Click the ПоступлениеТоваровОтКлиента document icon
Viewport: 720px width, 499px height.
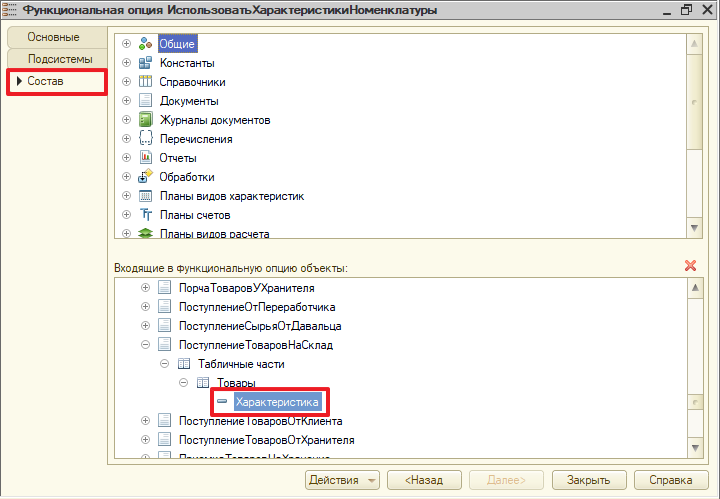[164, 421]
